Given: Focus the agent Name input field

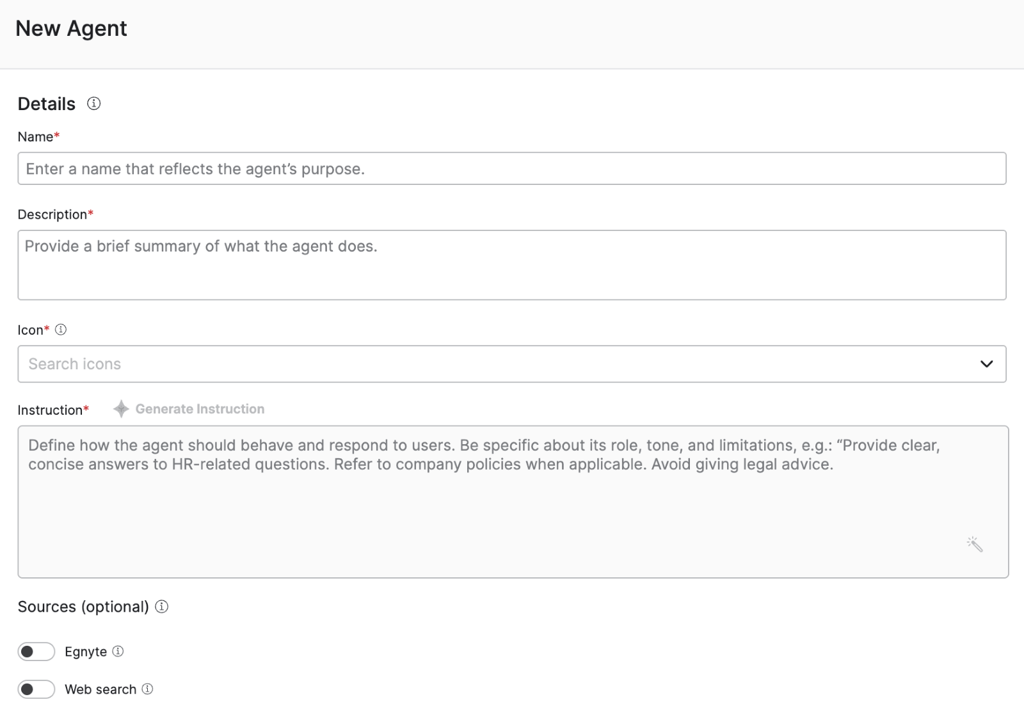Looking at the screenshot, I should [x=511, y=169].
